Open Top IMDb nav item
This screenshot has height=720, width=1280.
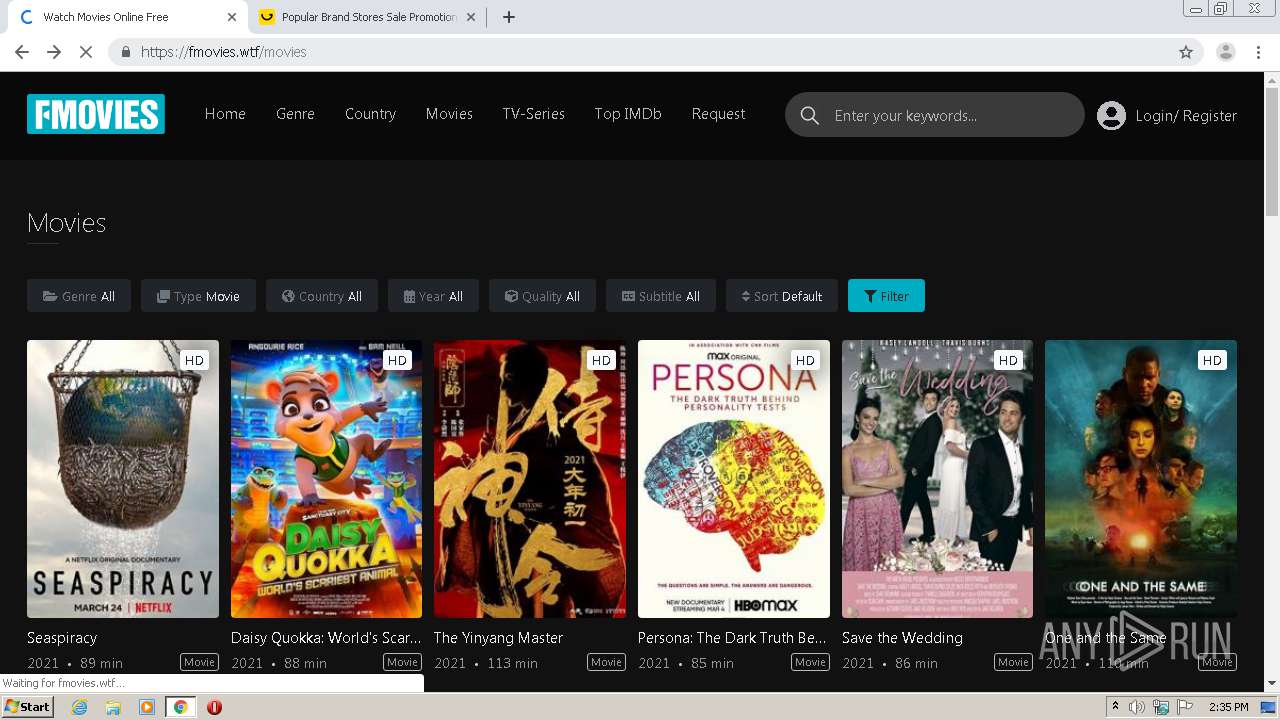point(628,114)
